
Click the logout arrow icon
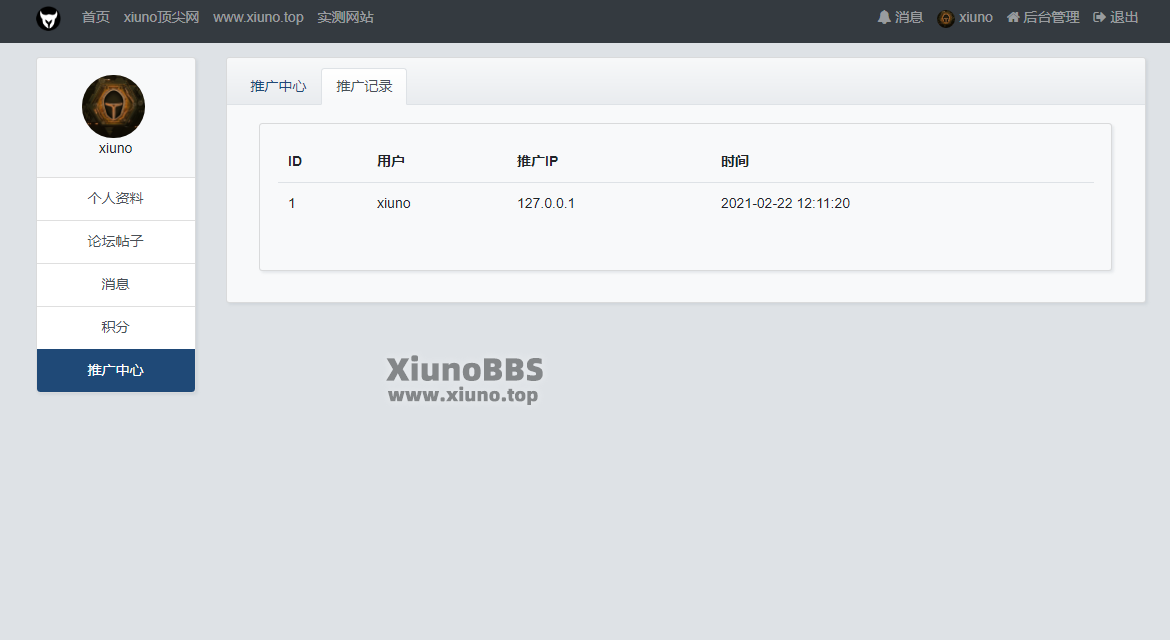coord(1100,17)
